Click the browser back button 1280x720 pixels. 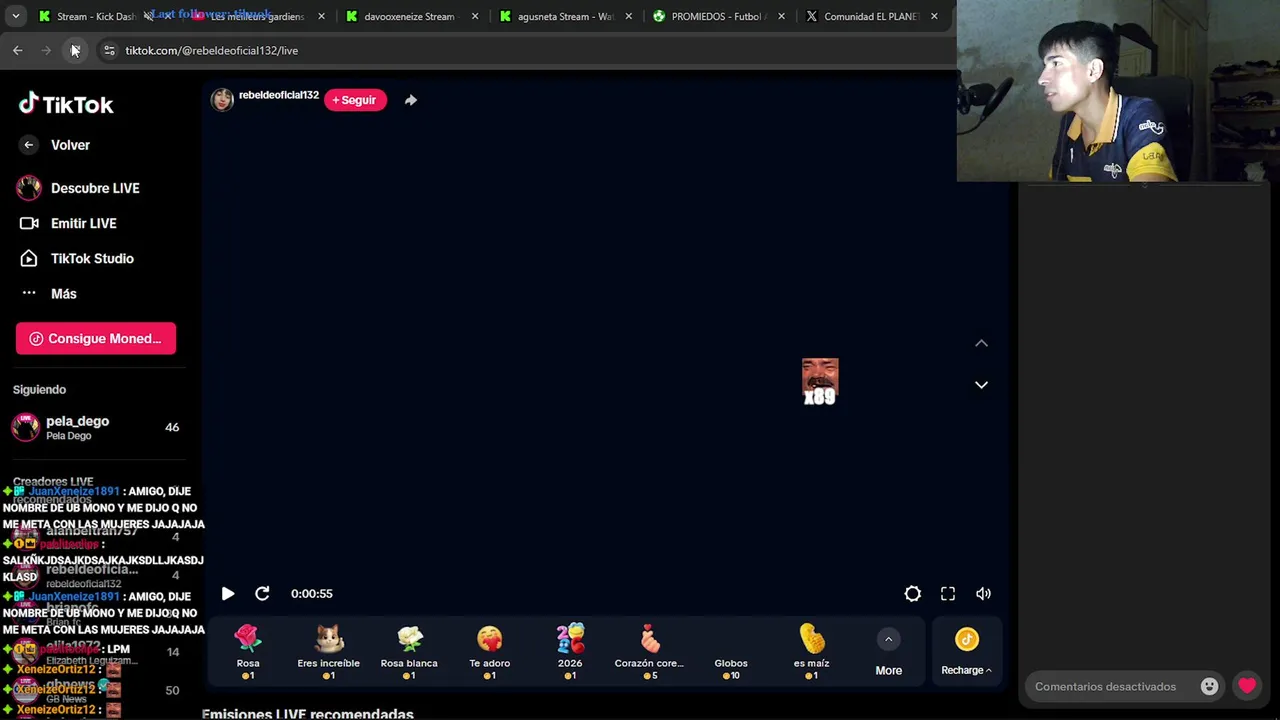coord(18,50)
